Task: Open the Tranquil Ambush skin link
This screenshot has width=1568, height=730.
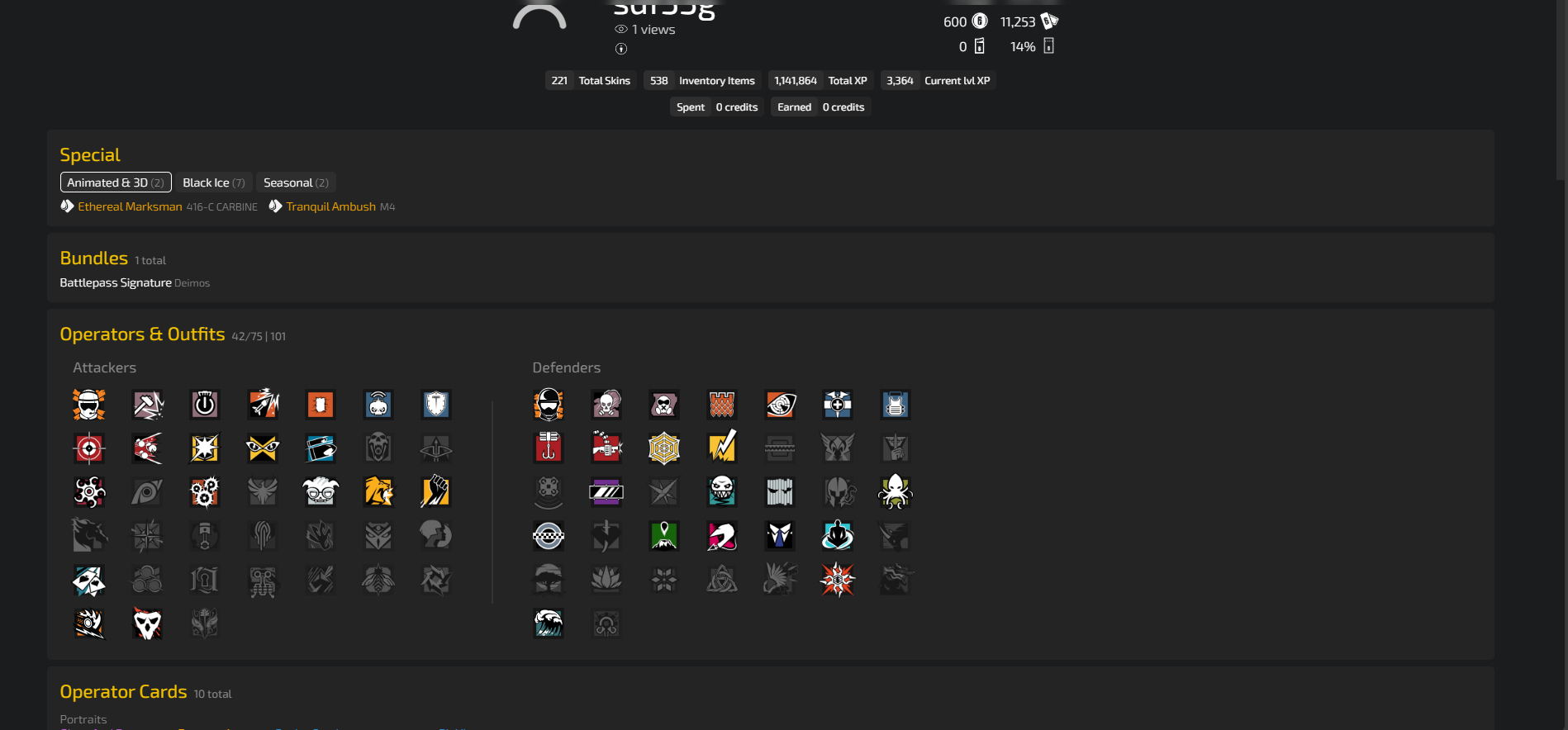Action: [330, 206]
